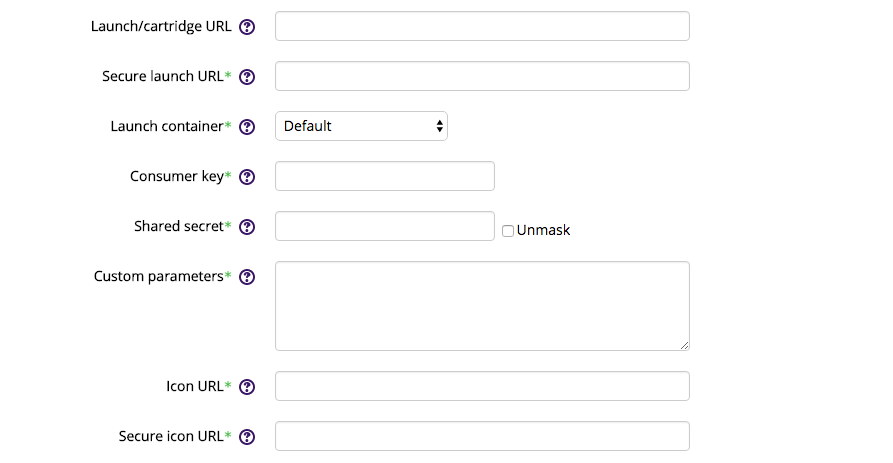Open help for Launch/cartridge URL
893x463 pixels.
[x=247, y=27]
